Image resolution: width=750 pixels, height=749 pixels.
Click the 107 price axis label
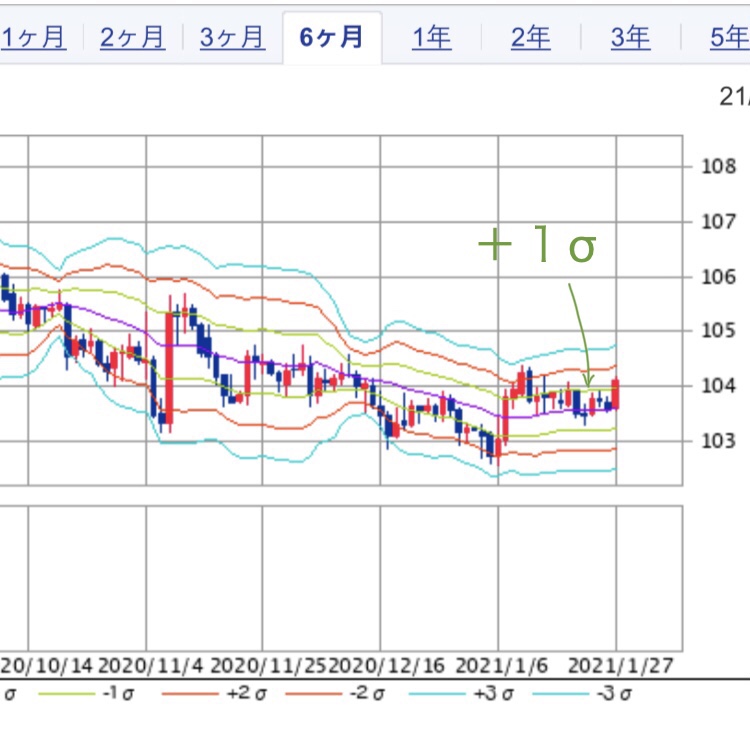[x=718, y=222]
